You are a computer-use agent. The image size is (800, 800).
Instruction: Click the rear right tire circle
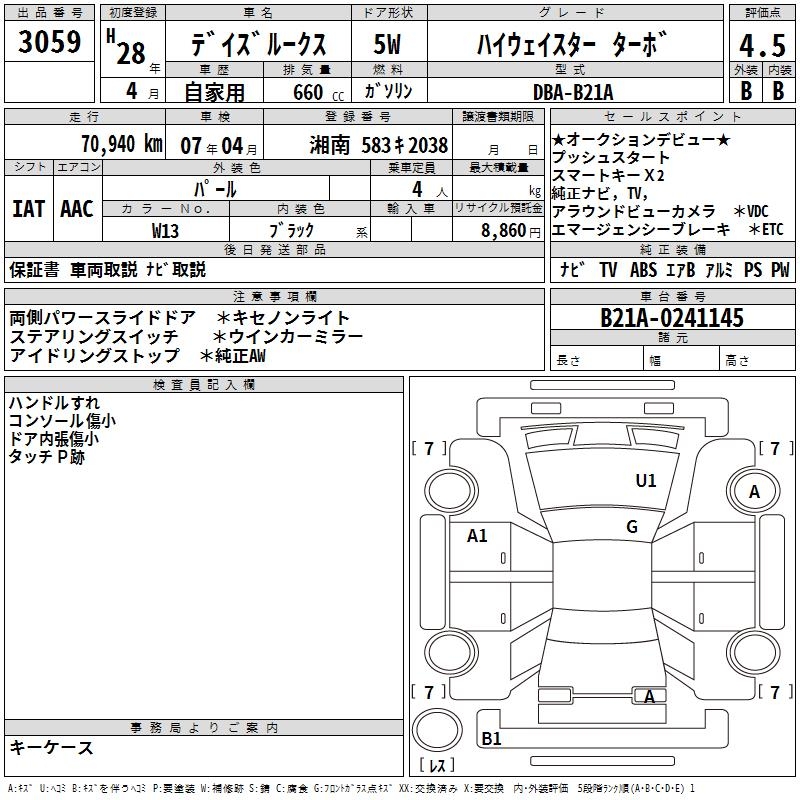[754, 653]
